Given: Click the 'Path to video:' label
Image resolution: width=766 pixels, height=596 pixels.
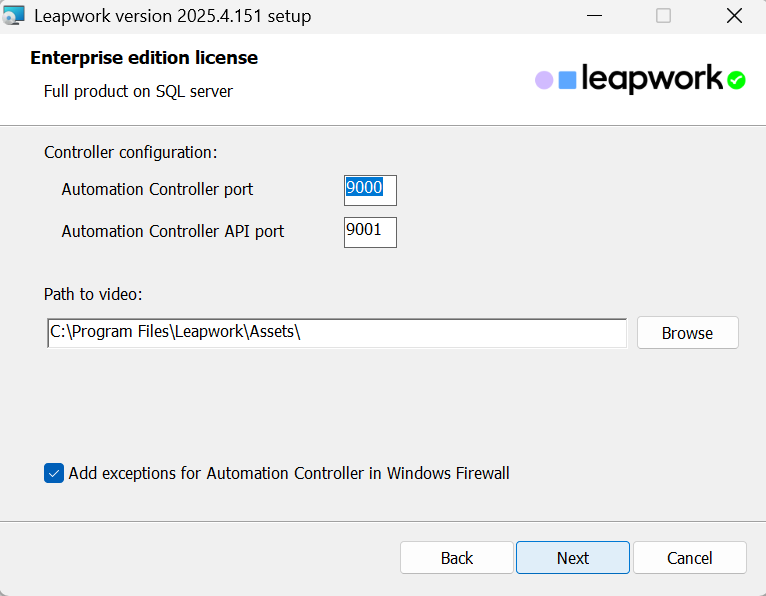Looking at the screenshot, I should [x=94, y=294].
